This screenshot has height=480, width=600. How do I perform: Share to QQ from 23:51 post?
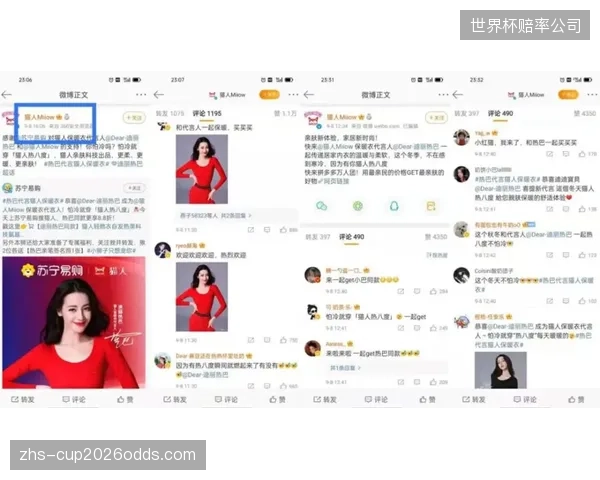[394, 206]
